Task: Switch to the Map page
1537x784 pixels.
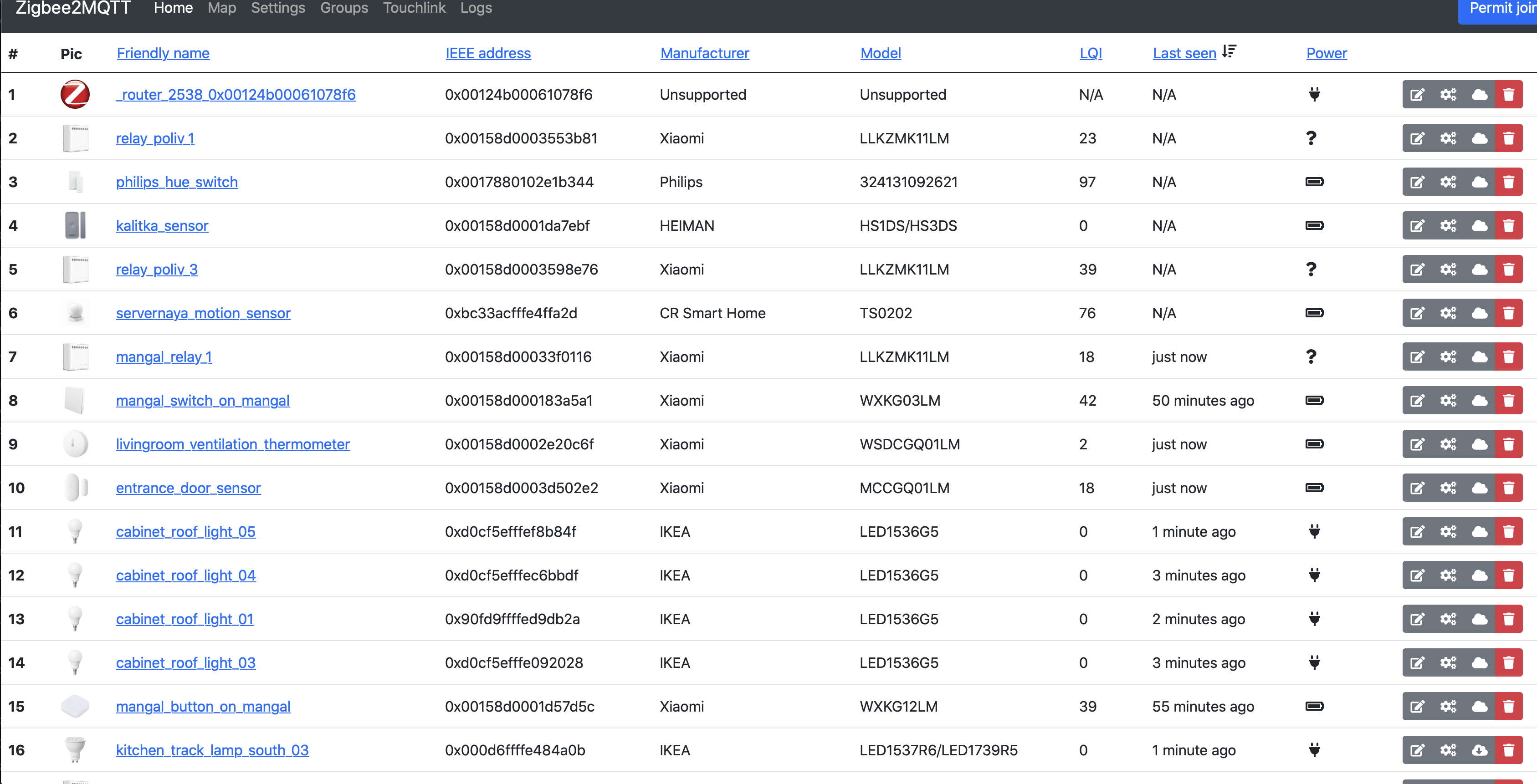Action: pos(221,8)
